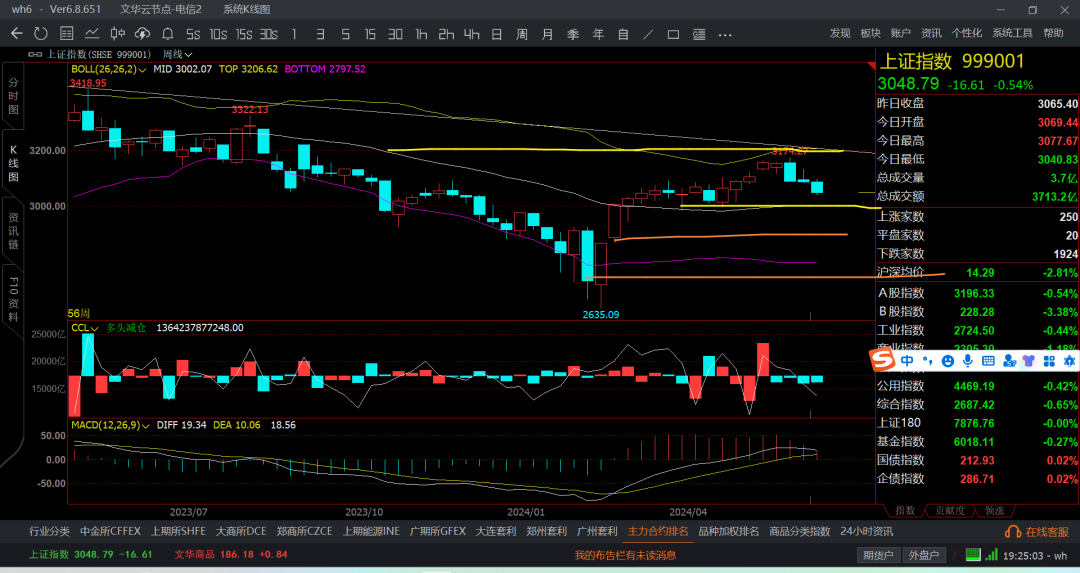The image size is (1080, 573).
Task: Click the refresh icon in toolbar
Action: 41,34
